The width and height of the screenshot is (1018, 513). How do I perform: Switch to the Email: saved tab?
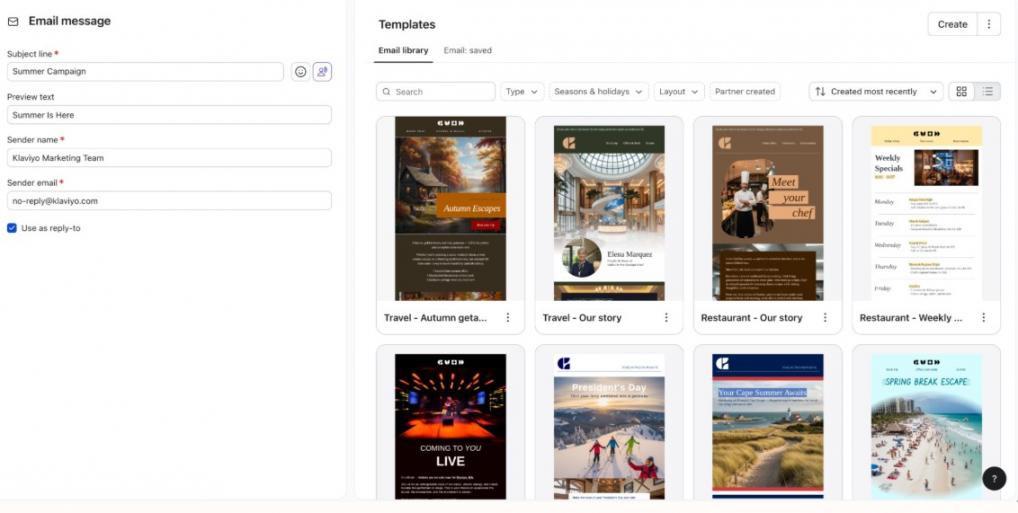coord(467,51)
